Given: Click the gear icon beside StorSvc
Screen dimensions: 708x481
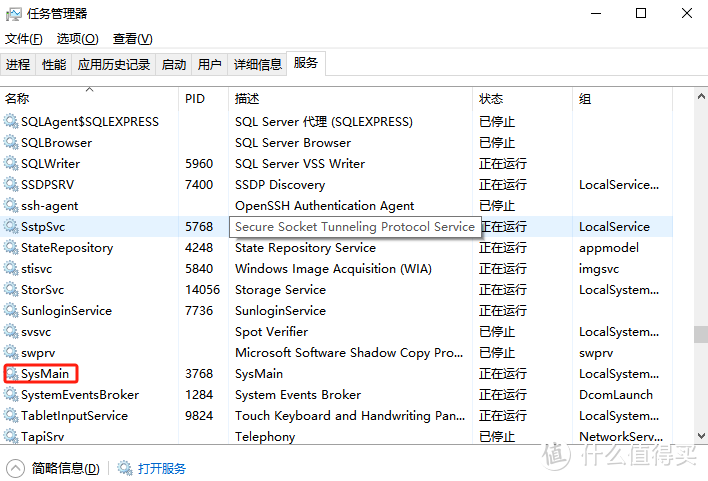Looking at the screenshot, I should pyautogui.click(x=11, y=289).
